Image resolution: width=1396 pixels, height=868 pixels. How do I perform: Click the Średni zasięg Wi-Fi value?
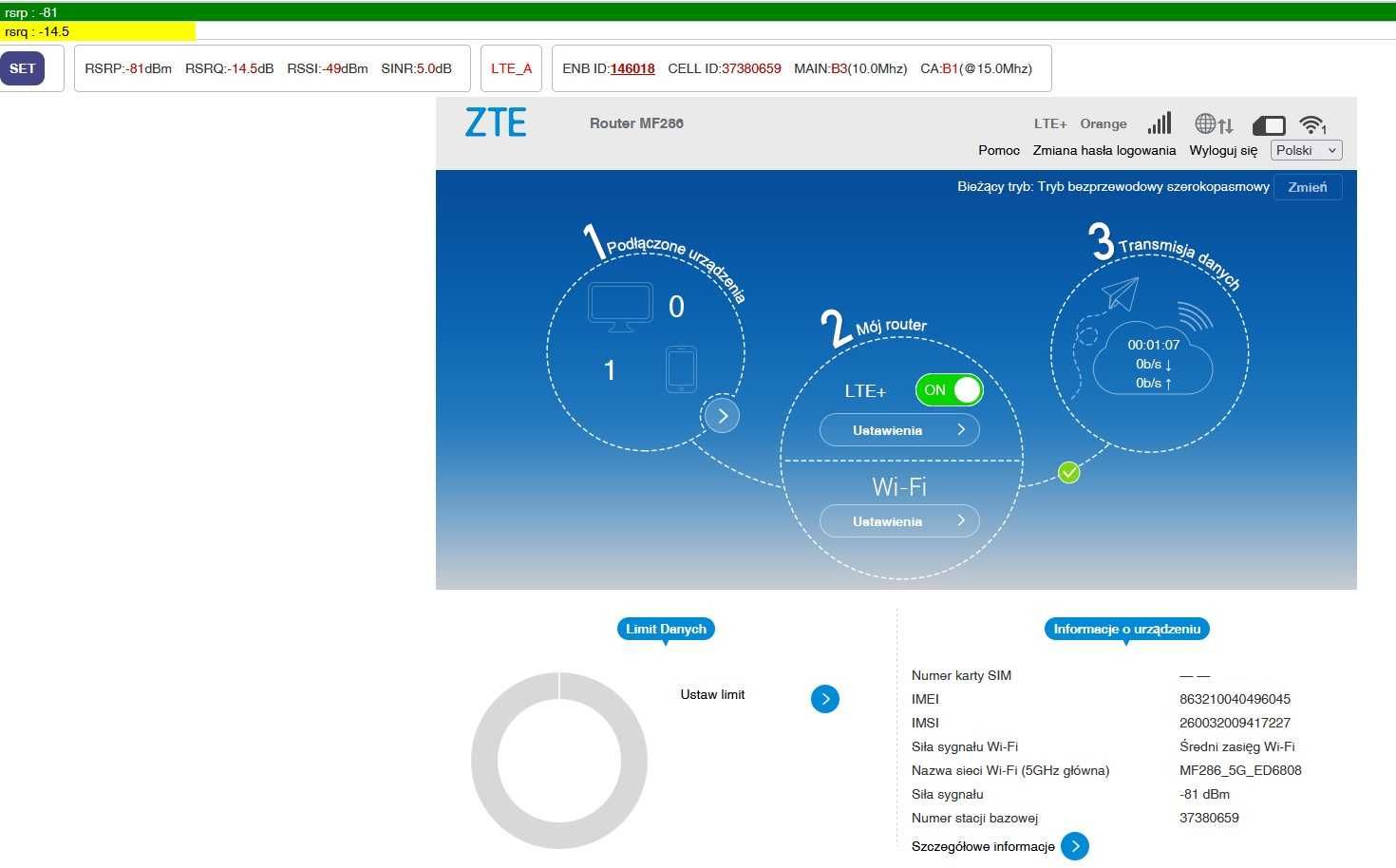[1237, 746]
